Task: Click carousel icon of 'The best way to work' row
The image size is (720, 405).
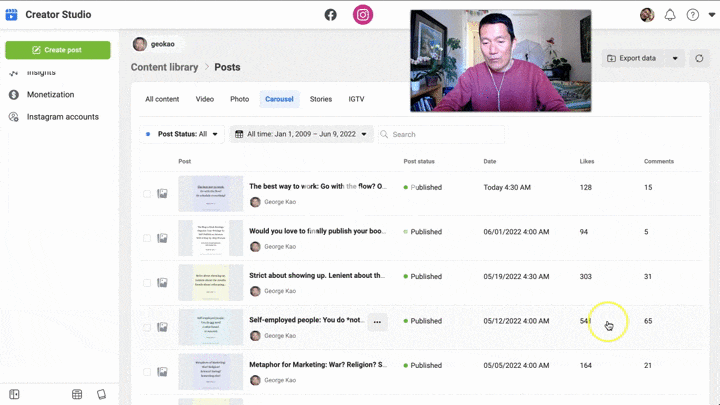Action: point(163,194)
